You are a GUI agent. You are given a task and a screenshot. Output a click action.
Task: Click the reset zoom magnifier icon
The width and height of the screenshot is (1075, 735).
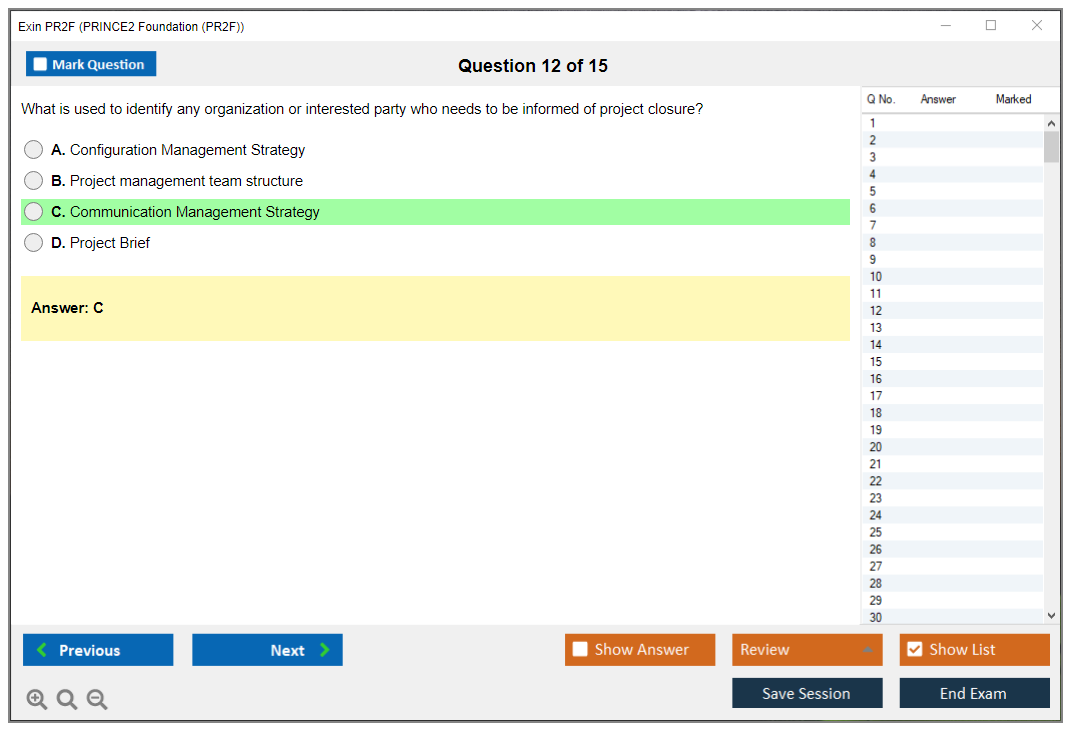pyautogui.click(x=67, y=700)
